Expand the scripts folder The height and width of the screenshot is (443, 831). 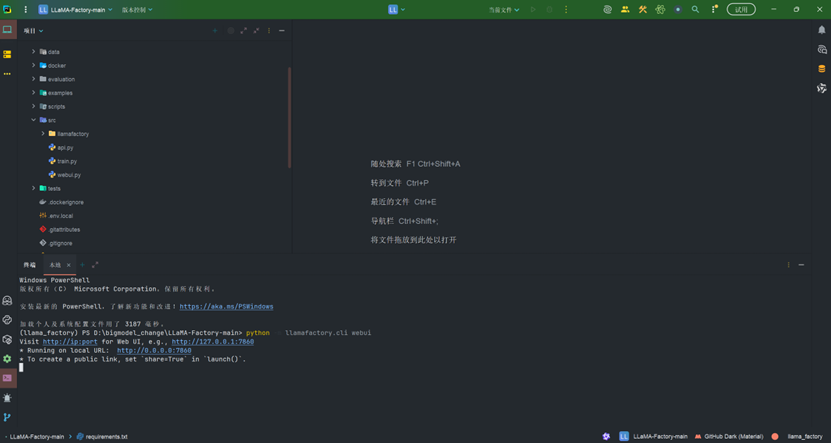pos(33,106)
